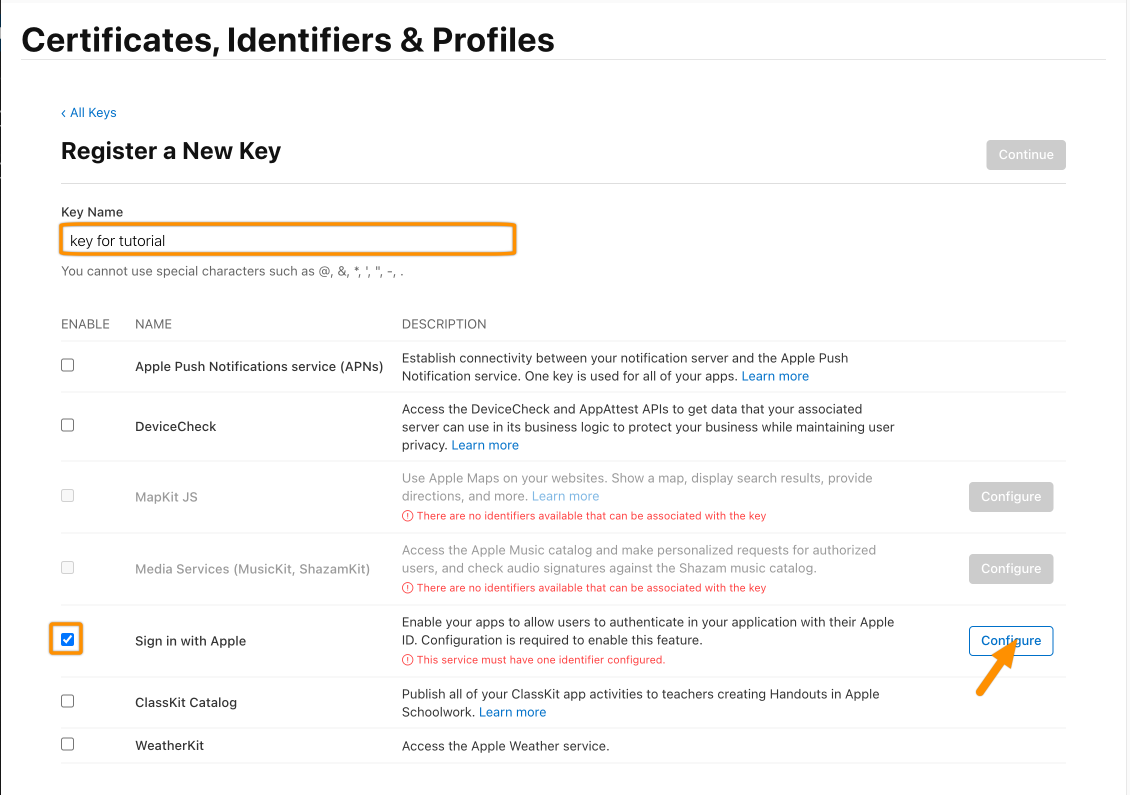This screenshot has width=1130, height=795.
Task: Enable the DeviceCheck checkbox
Action: (68, 425)
